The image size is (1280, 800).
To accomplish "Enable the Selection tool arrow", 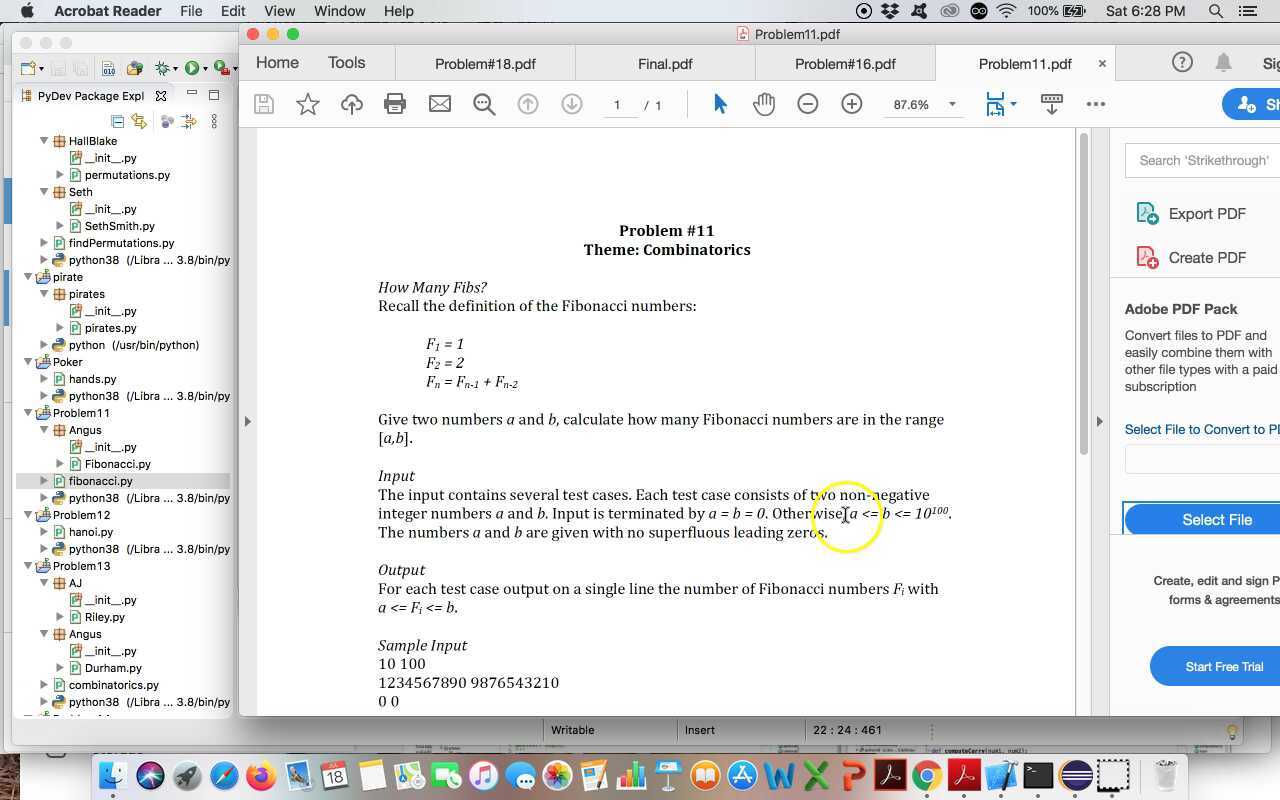I will (719, 103).
